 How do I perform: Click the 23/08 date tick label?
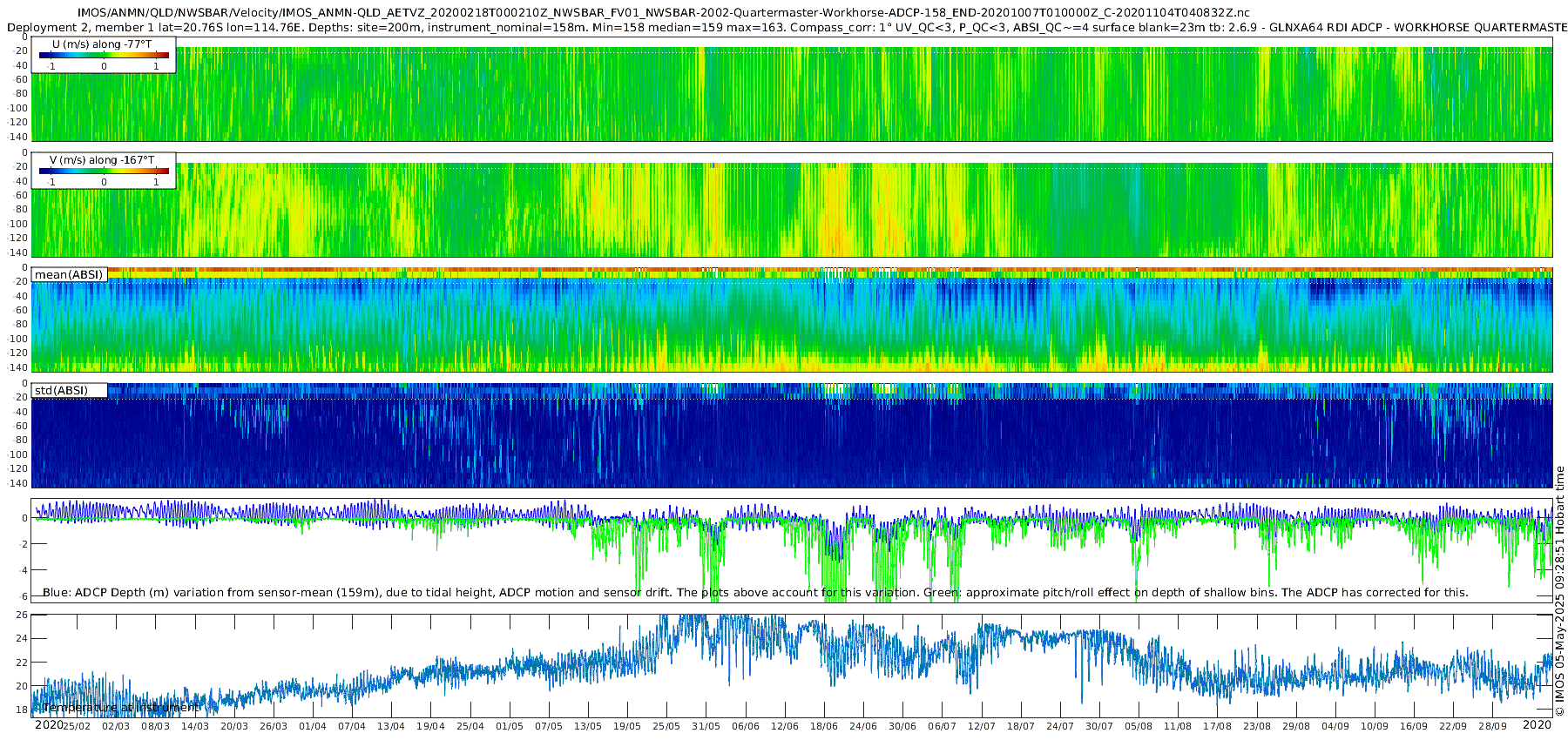1257,726
